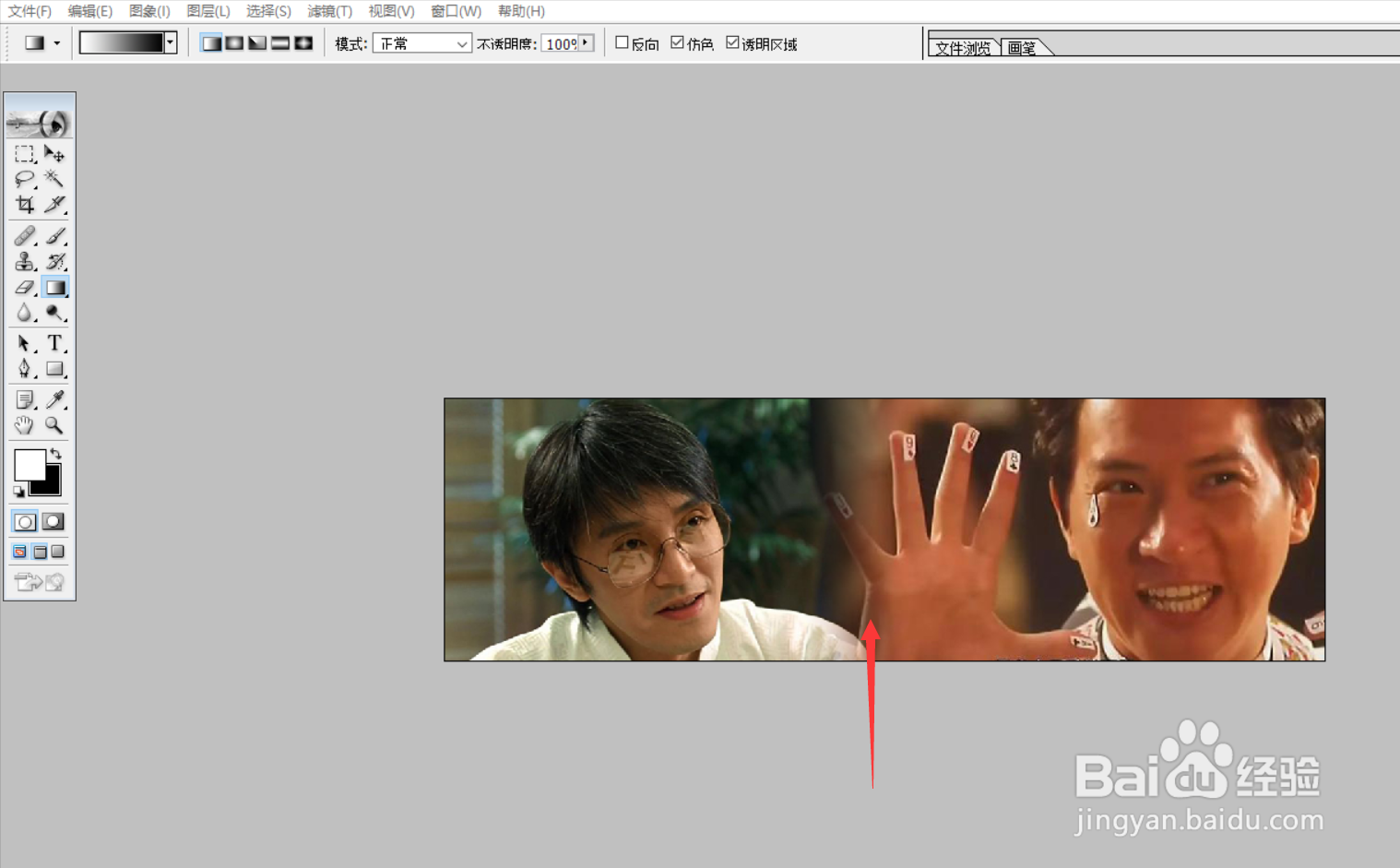Select the Slice tool
1400x868 pixels.
(54, 204)
